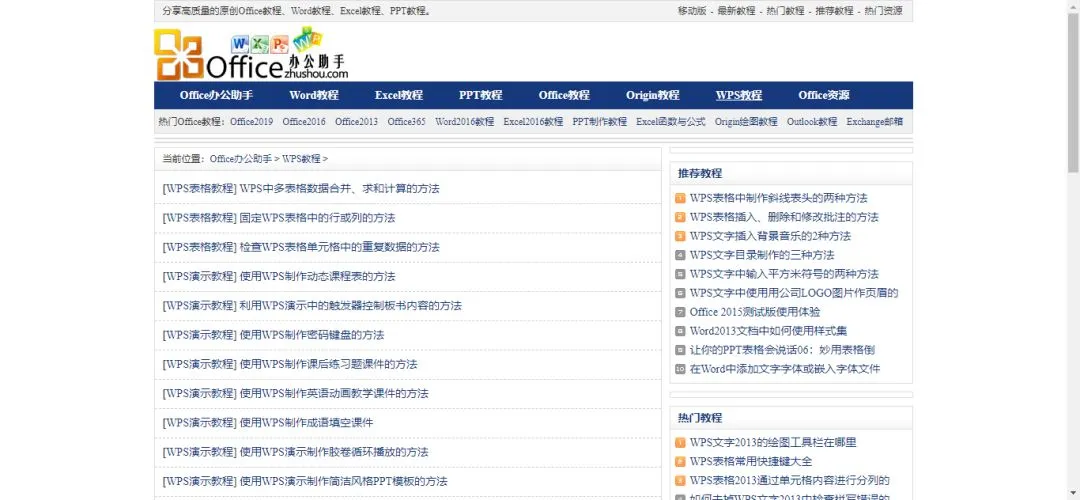The image size is (1080, 500).
Task: Open the Origin绘图教程 link
Action: tap(746, 122)
